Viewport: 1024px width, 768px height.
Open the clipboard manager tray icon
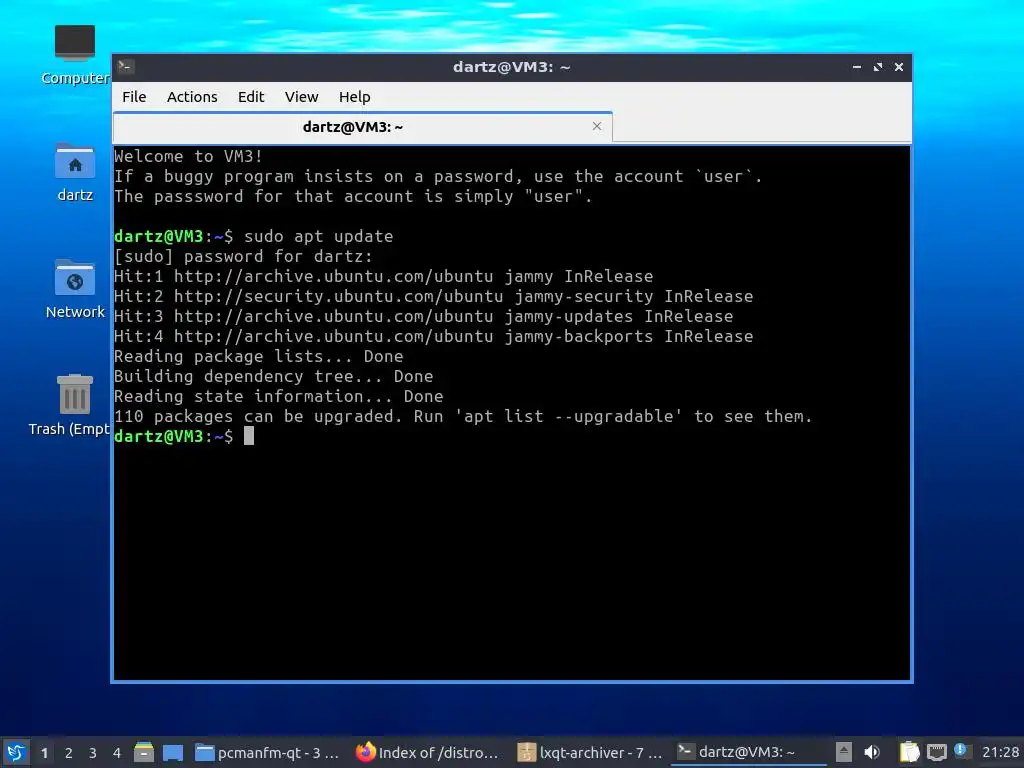click(909, 752)
